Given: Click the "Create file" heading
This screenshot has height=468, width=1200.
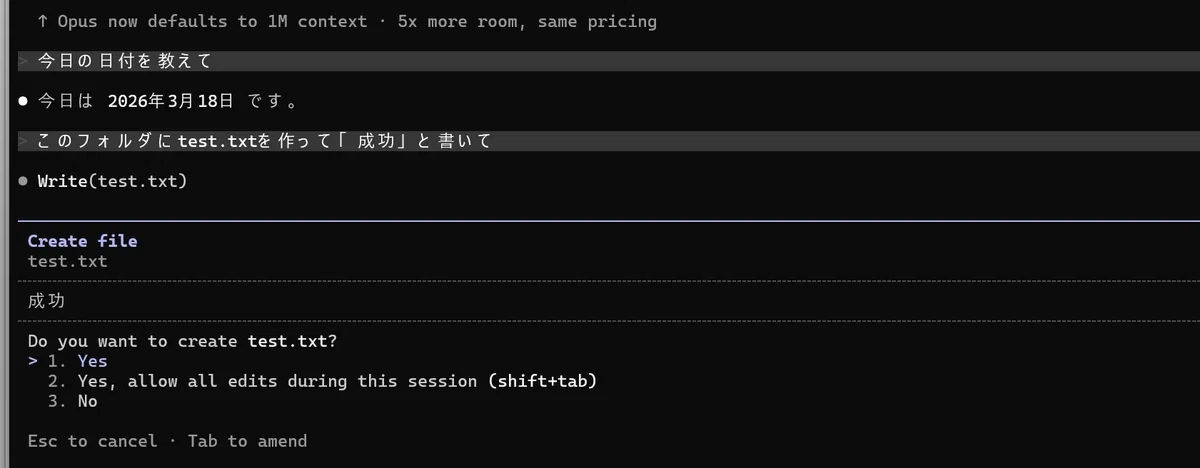Looking at the screenshot, I should tap(83, 241).
